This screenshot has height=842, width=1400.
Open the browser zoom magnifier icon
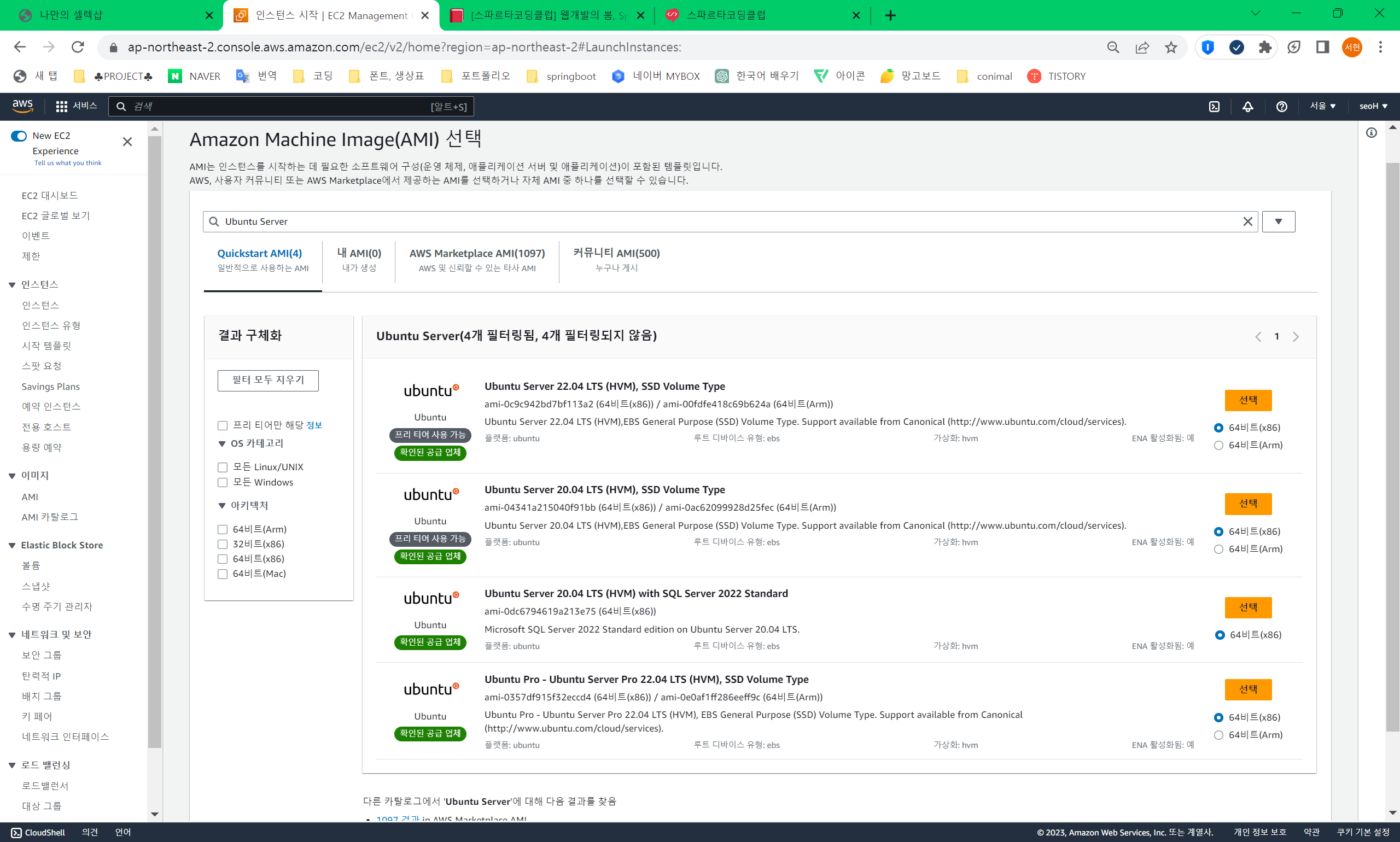(x=1113, y=47)
